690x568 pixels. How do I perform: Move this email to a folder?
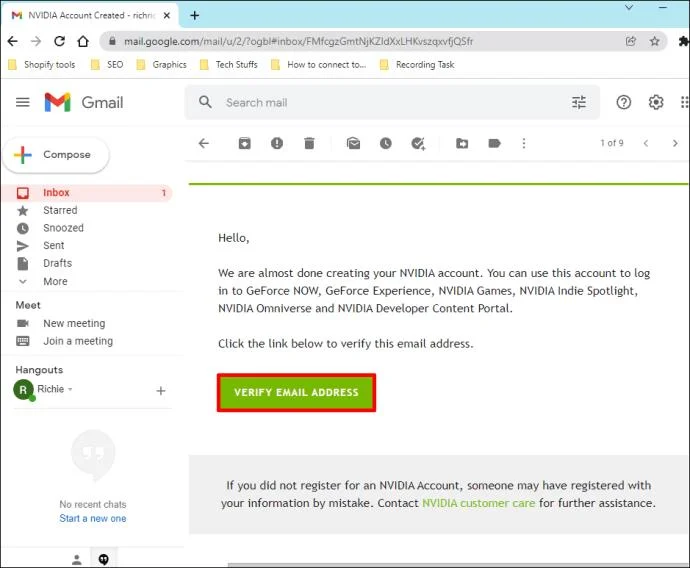tap(462, 143)
